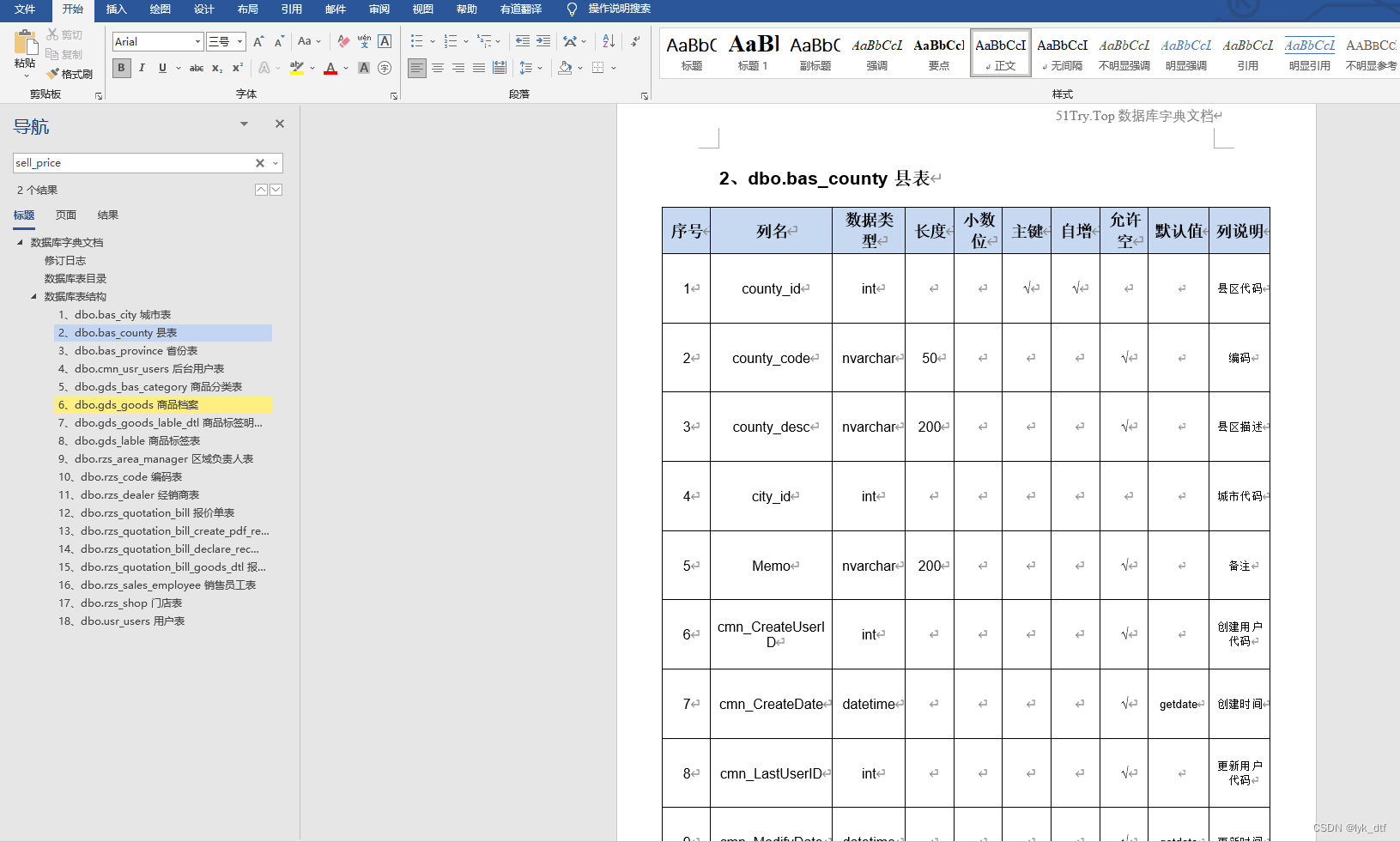1400x842 pixels.
Task: Show paragraph marks icon
Action: (x=635, y=41)
